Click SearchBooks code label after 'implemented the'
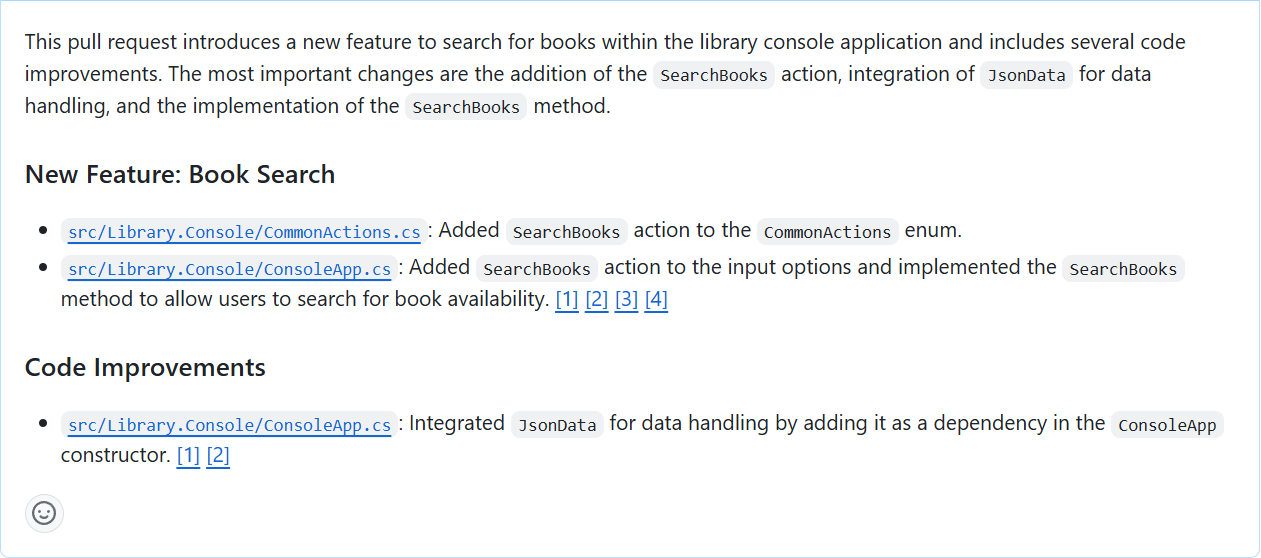1261x558 pixels. (x=1123, y=269)
